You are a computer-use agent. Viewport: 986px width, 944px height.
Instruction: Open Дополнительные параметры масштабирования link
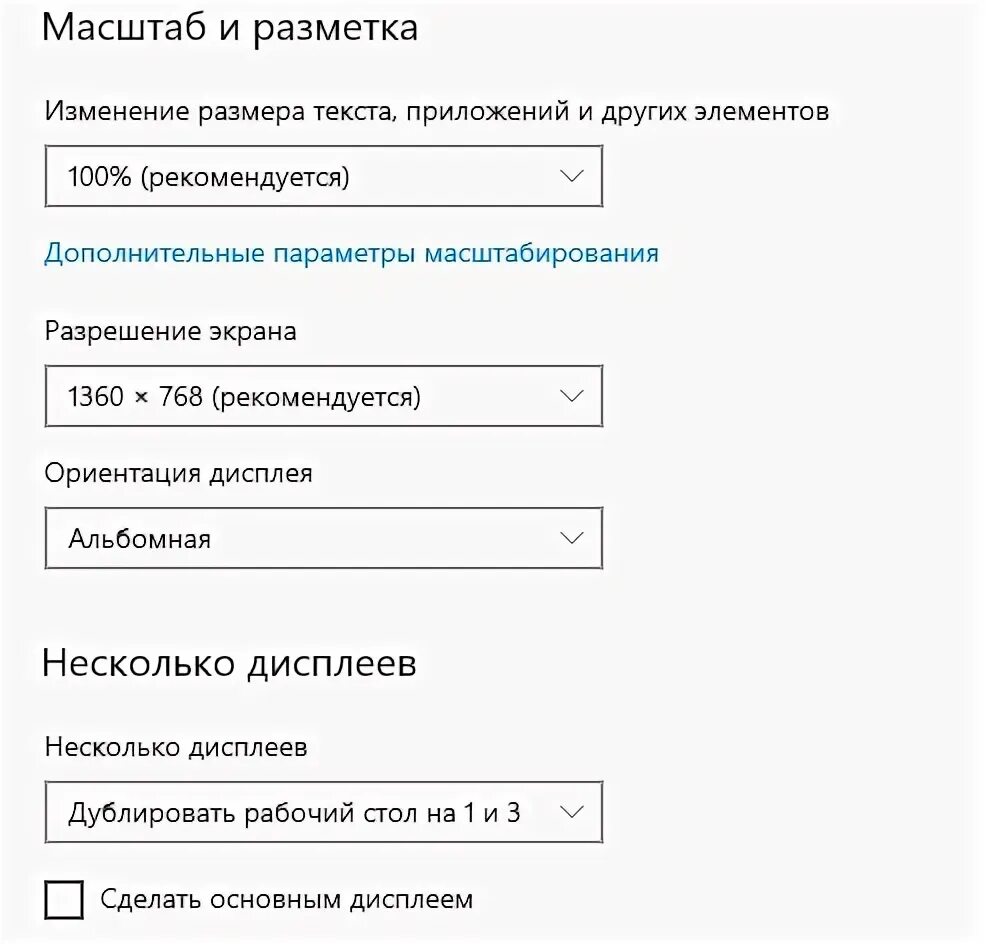[x=351, y=253]
